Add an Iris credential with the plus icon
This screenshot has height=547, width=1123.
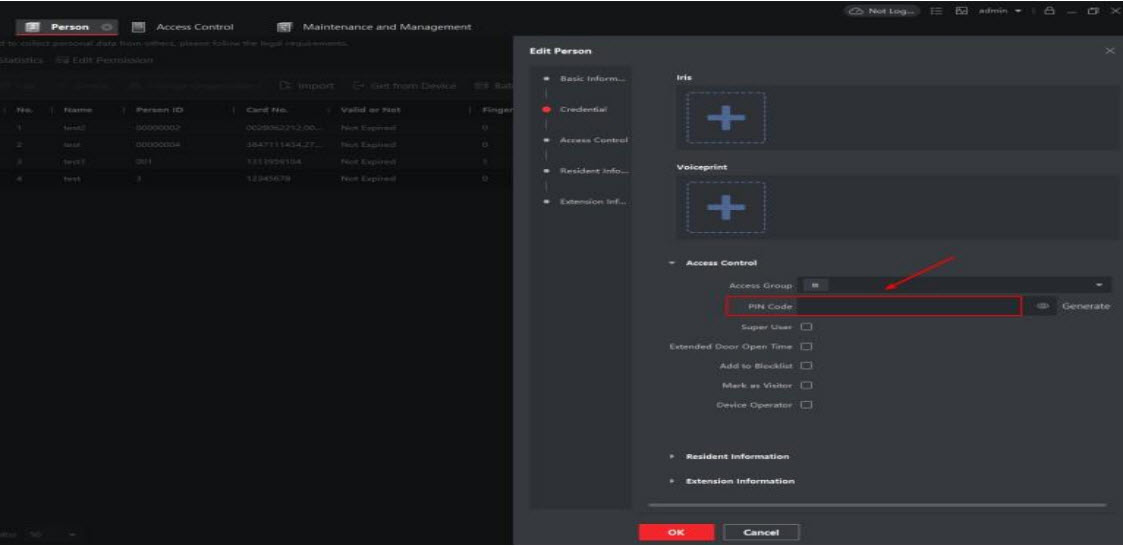pyautogui.click(x=726, y=118)
